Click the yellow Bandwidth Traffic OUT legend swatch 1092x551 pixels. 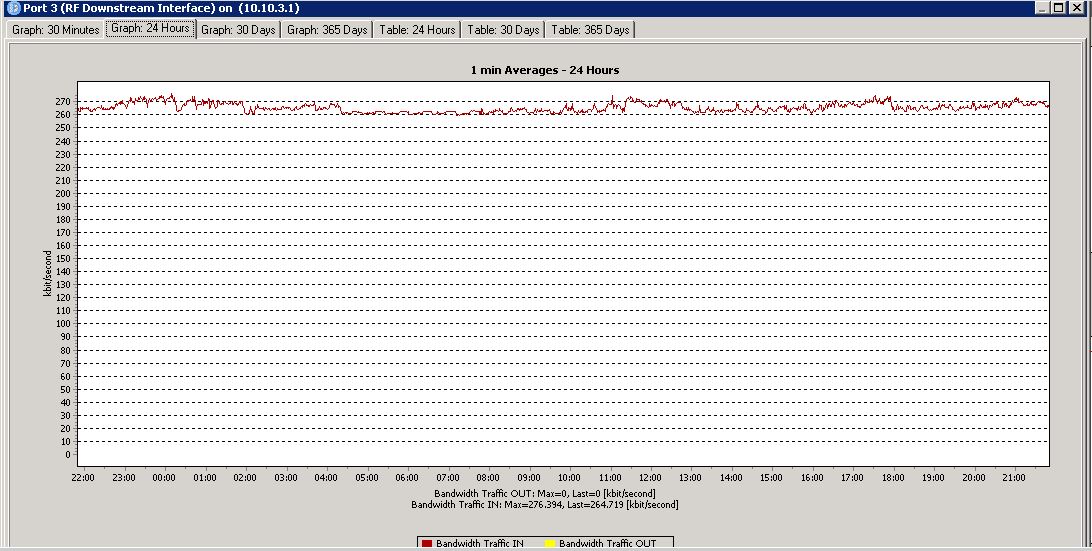coord(550,544)
